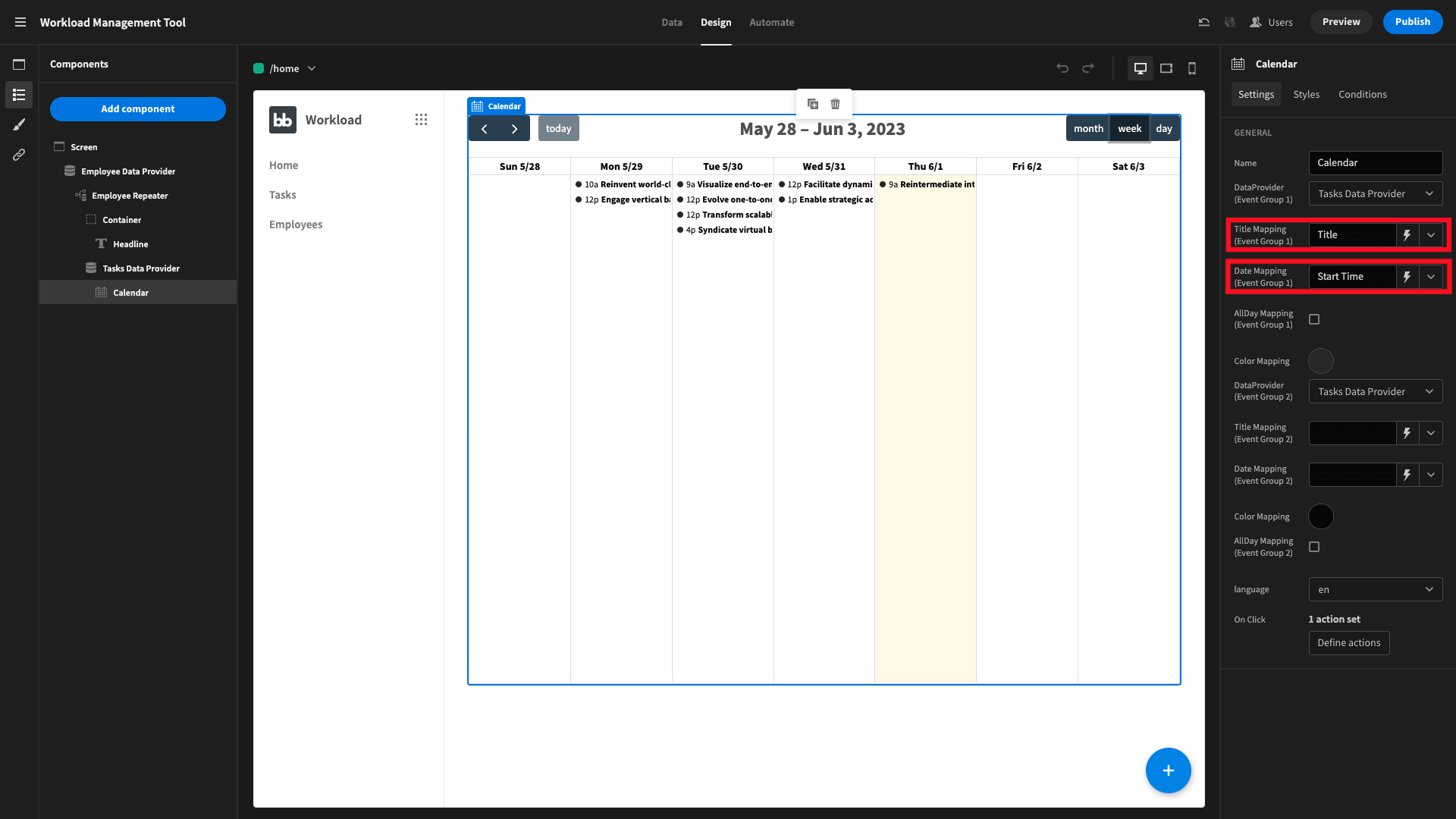Open the app grid dots menu
The width and height of the screenshot is (1456, 819).
421,120
